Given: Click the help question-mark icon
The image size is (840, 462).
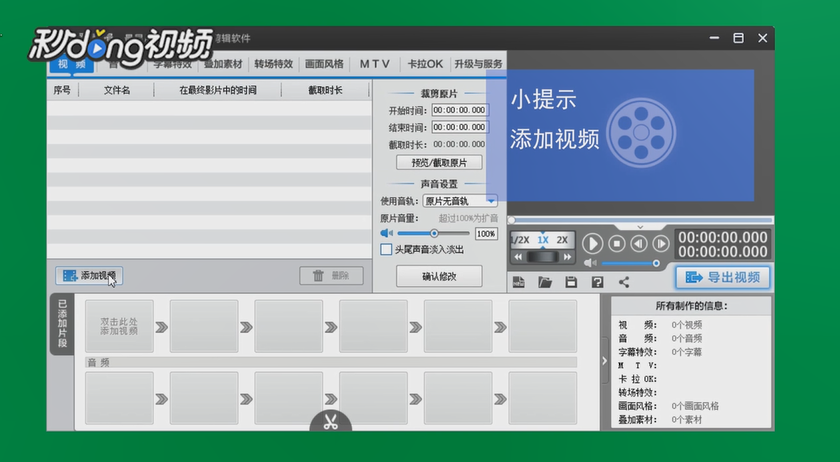Looking at the screenshot, I should point(597,282).
